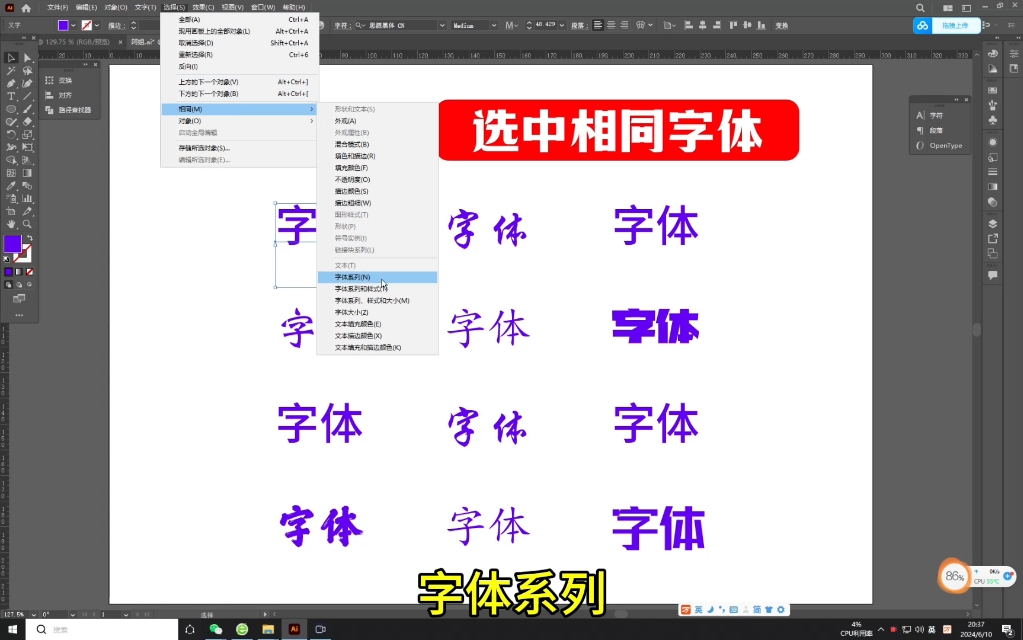Select the Rotate tool
This screenshot has width=1023, height=640.
[x=11, y=134]
